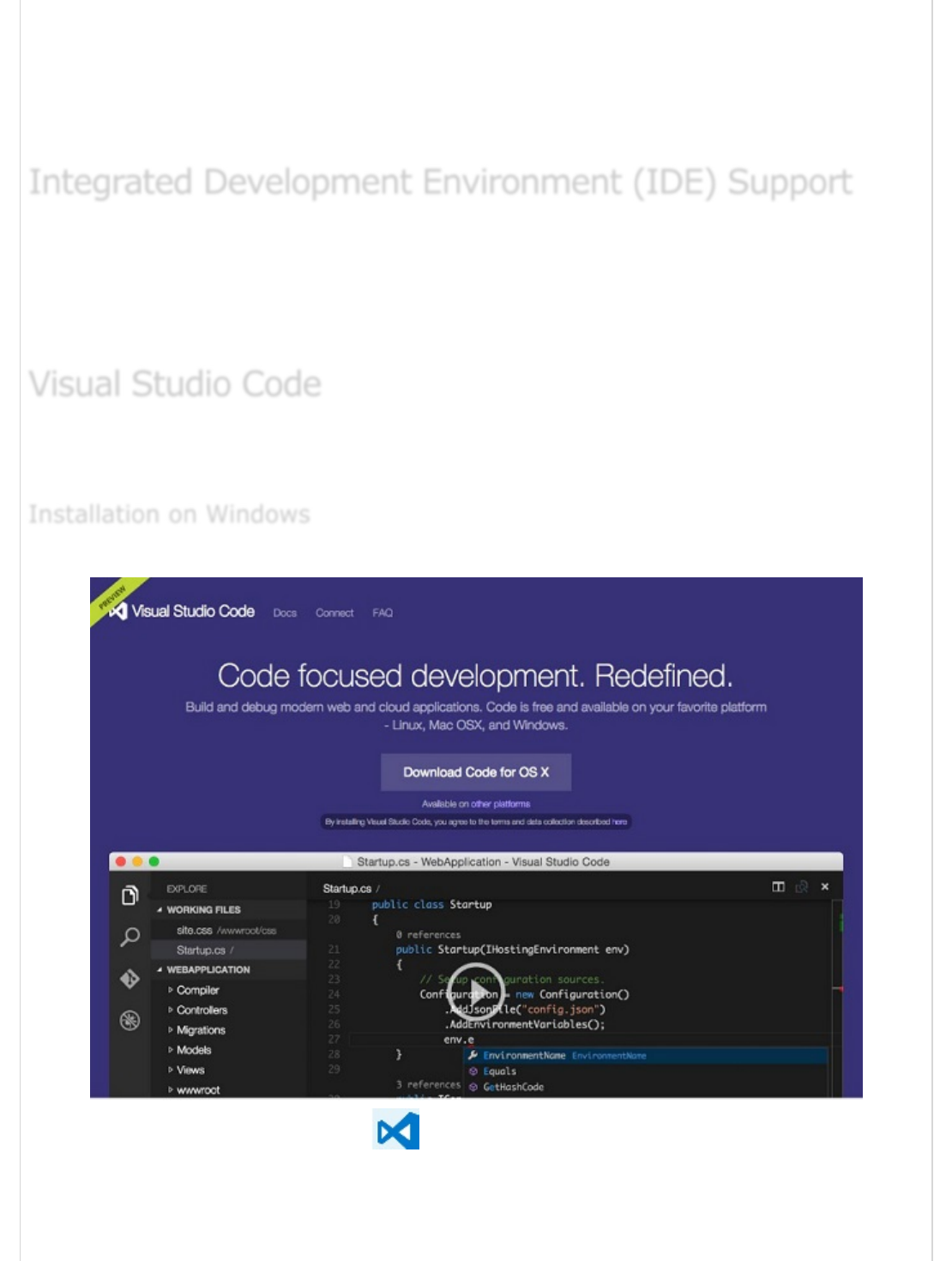Viewport: 952px width, 1261px height.
Task: Open the Debug icon in sidebar
Action: [130, 1020]
